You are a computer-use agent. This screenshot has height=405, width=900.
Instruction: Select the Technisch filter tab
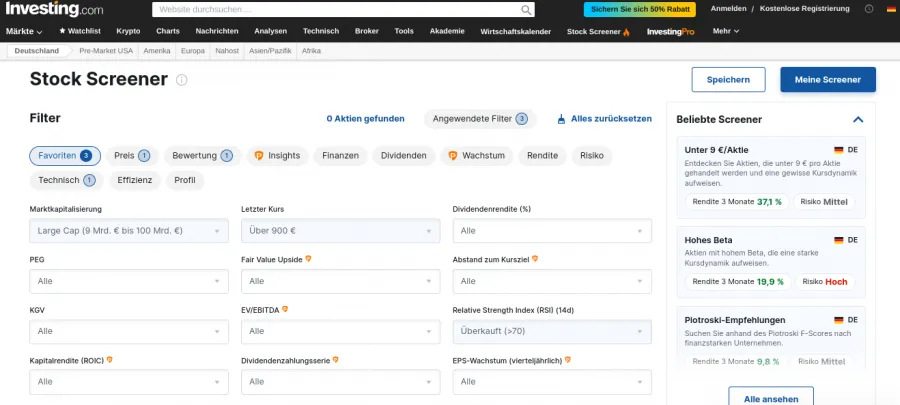tap(67, 180)
